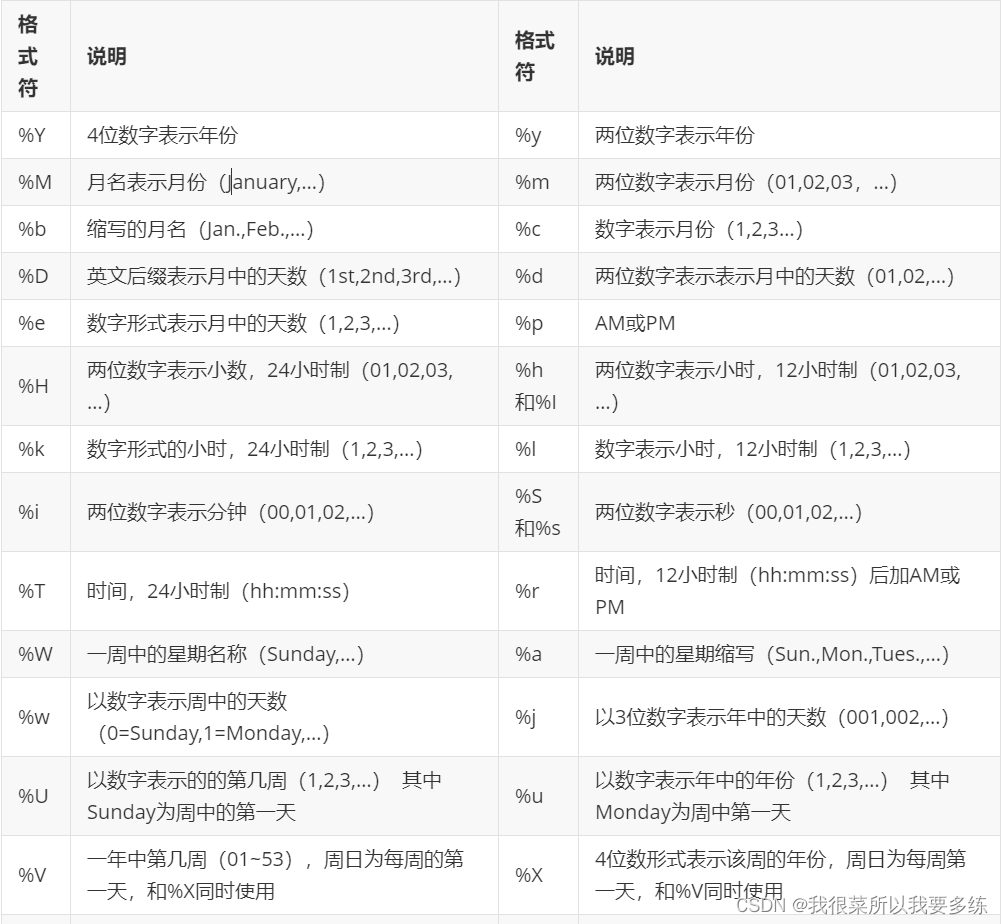The height and width of the screenshot is (924, 1003).
Task: Click the two-digit 24小时制 hour description
Action: coord(270,386)
